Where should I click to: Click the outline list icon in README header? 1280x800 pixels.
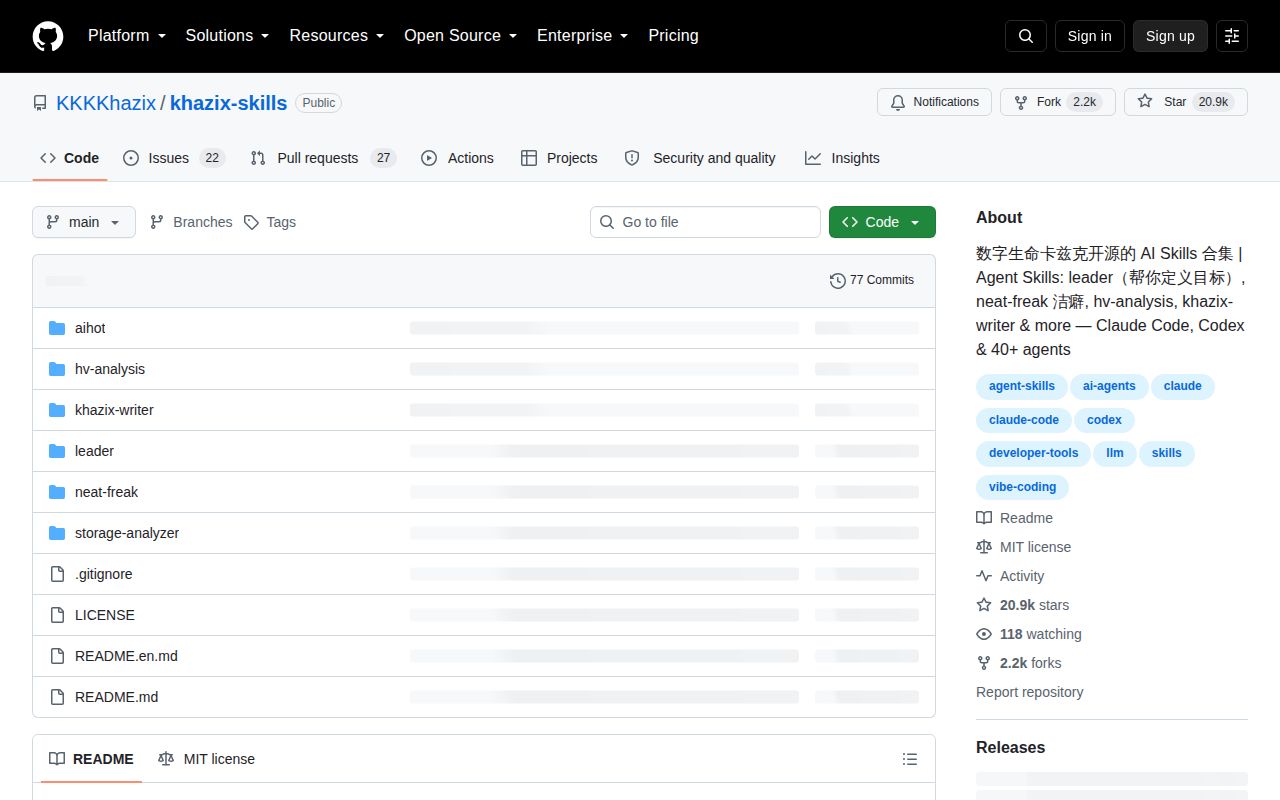[x=910, y=759]
